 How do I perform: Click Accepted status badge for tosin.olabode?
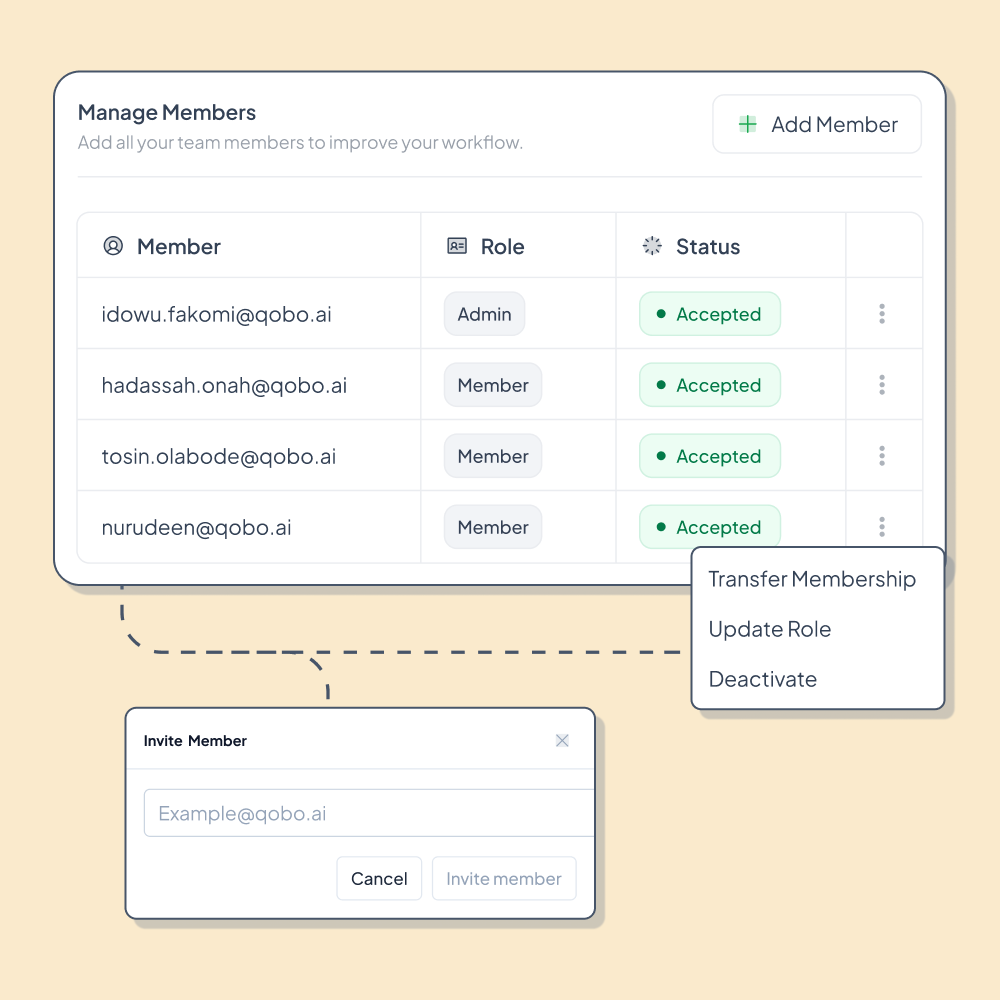[x=710, y=457]
